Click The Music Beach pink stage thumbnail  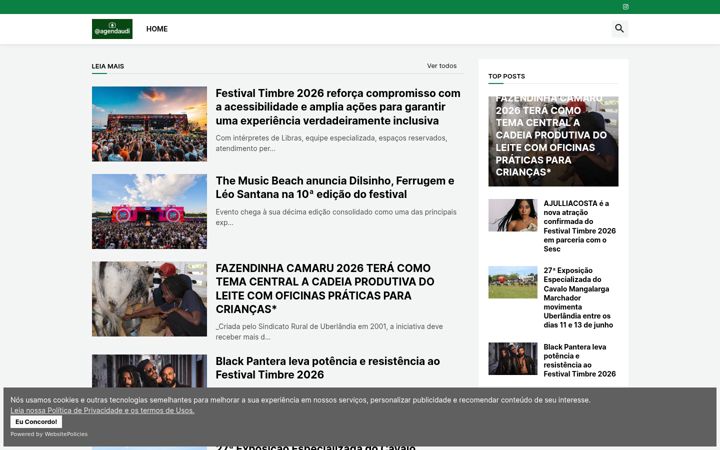coord(149,211)
